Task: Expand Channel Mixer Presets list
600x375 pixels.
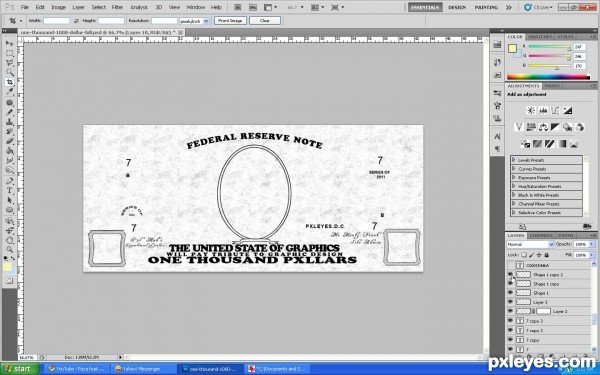Action: (x=514, y=204)
